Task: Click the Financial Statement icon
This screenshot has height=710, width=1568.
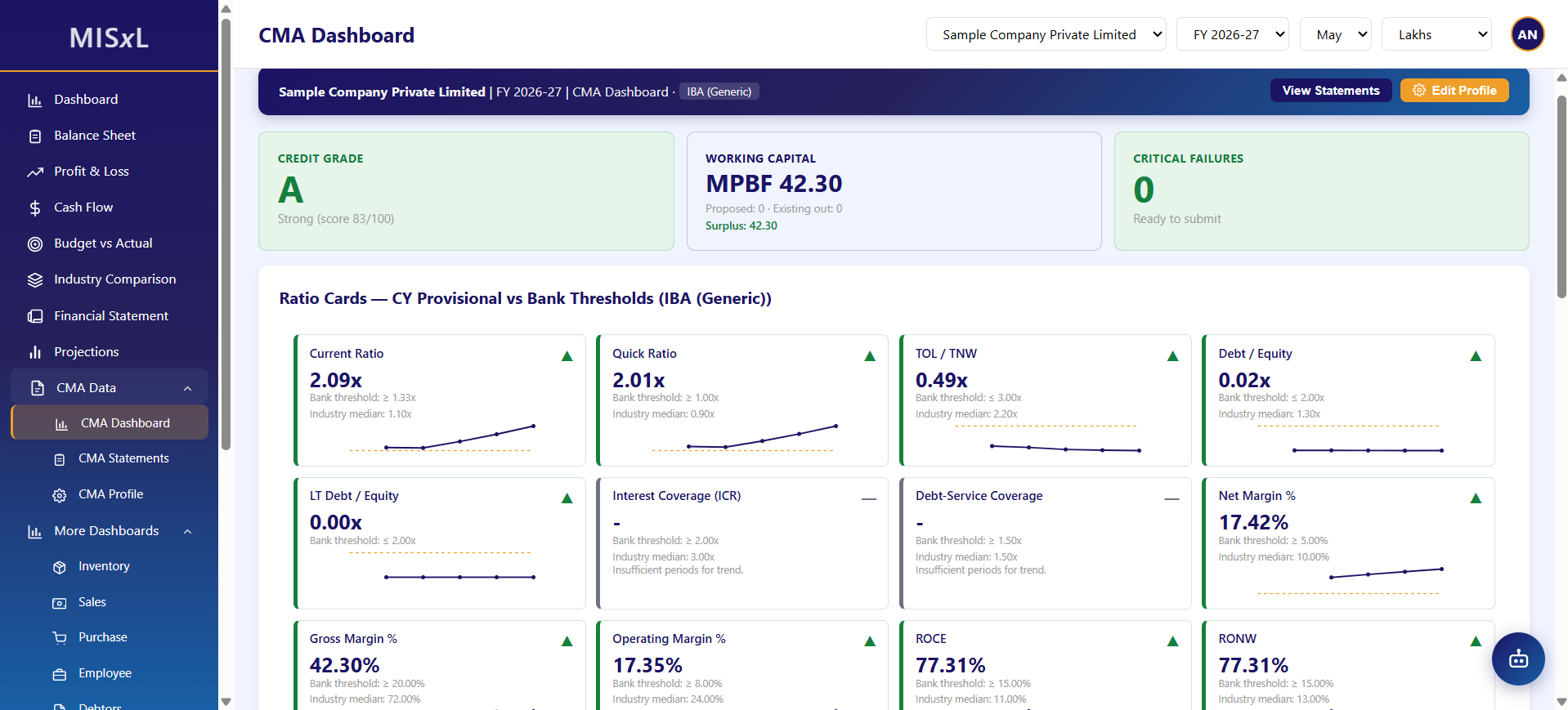Action: click(x=35, y=316)
